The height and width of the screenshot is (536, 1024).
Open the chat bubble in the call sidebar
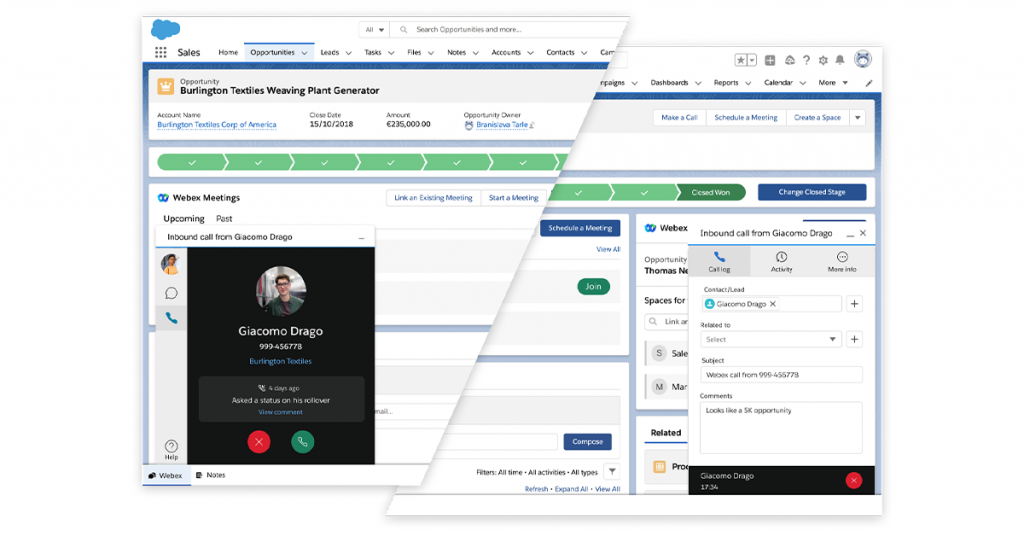pyautogui.click(x=171, y=293)
